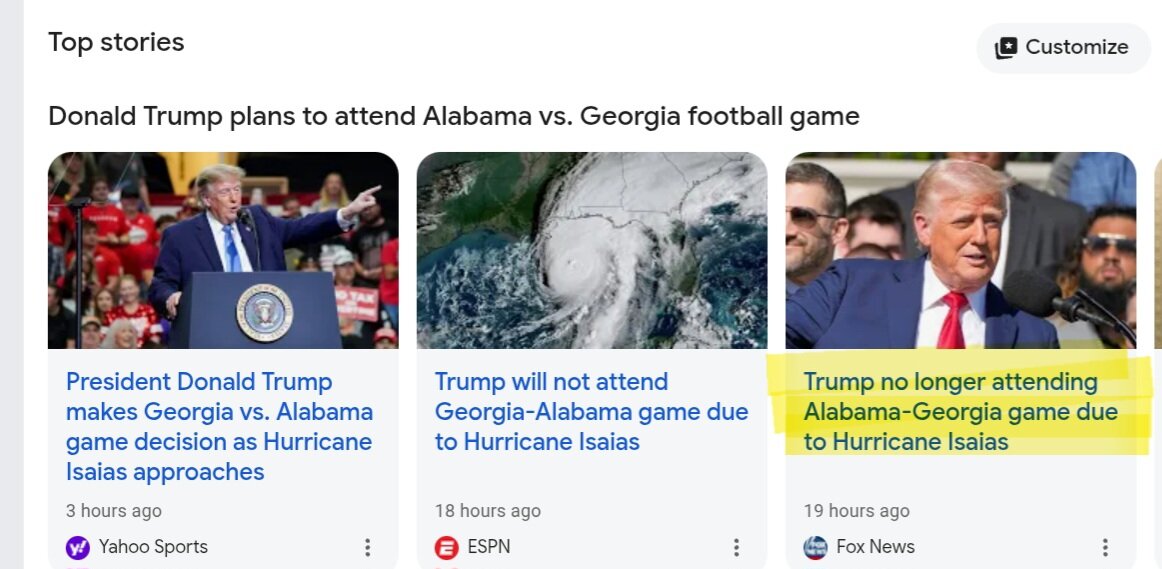
Task: Open Yahoo Sports headline about game decision
Action: (219, 427)
